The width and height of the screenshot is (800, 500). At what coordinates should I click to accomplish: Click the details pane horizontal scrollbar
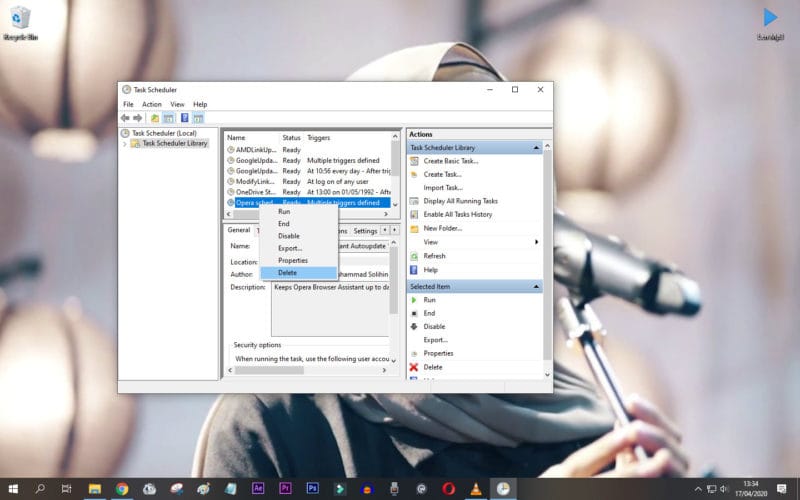tap(308, 370)
